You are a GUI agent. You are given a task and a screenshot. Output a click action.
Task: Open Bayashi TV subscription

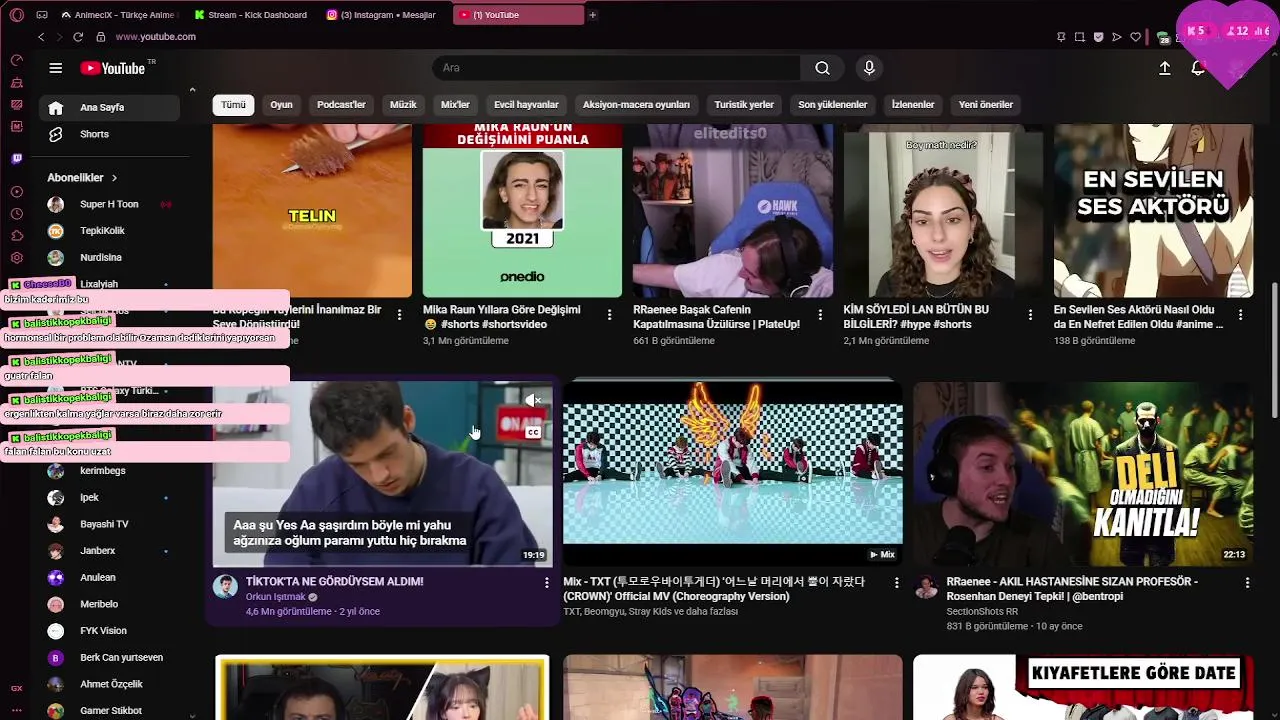(x=110, y=524)
